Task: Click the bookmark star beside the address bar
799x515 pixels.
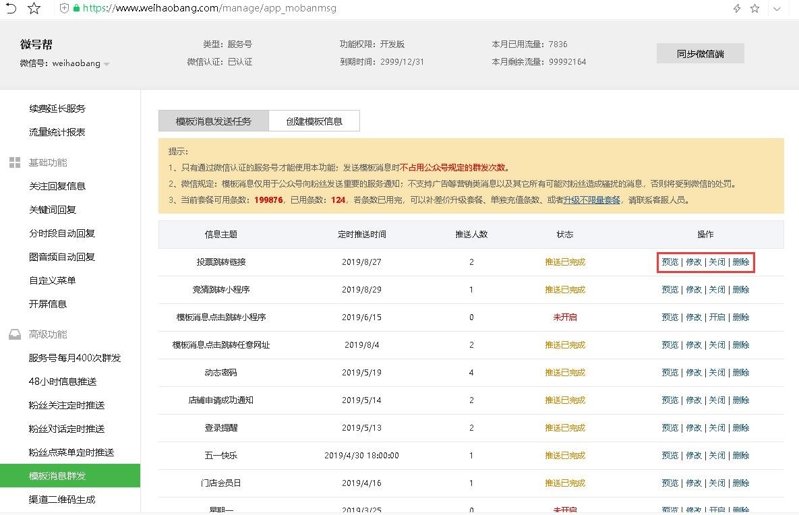Action: tap(34, 8)
